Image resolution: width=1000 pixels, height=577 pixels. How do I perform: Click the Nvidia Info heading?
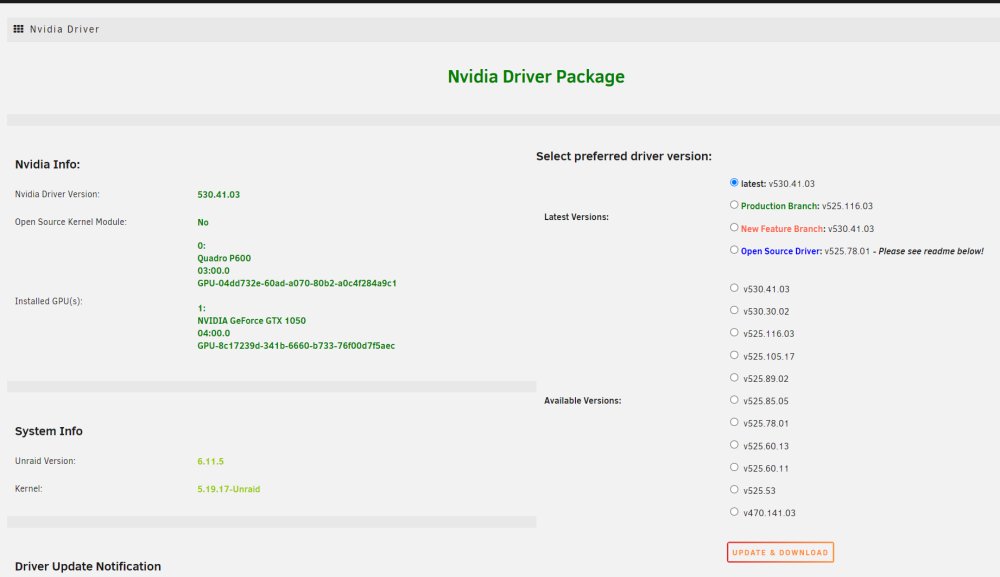(47, 164)
